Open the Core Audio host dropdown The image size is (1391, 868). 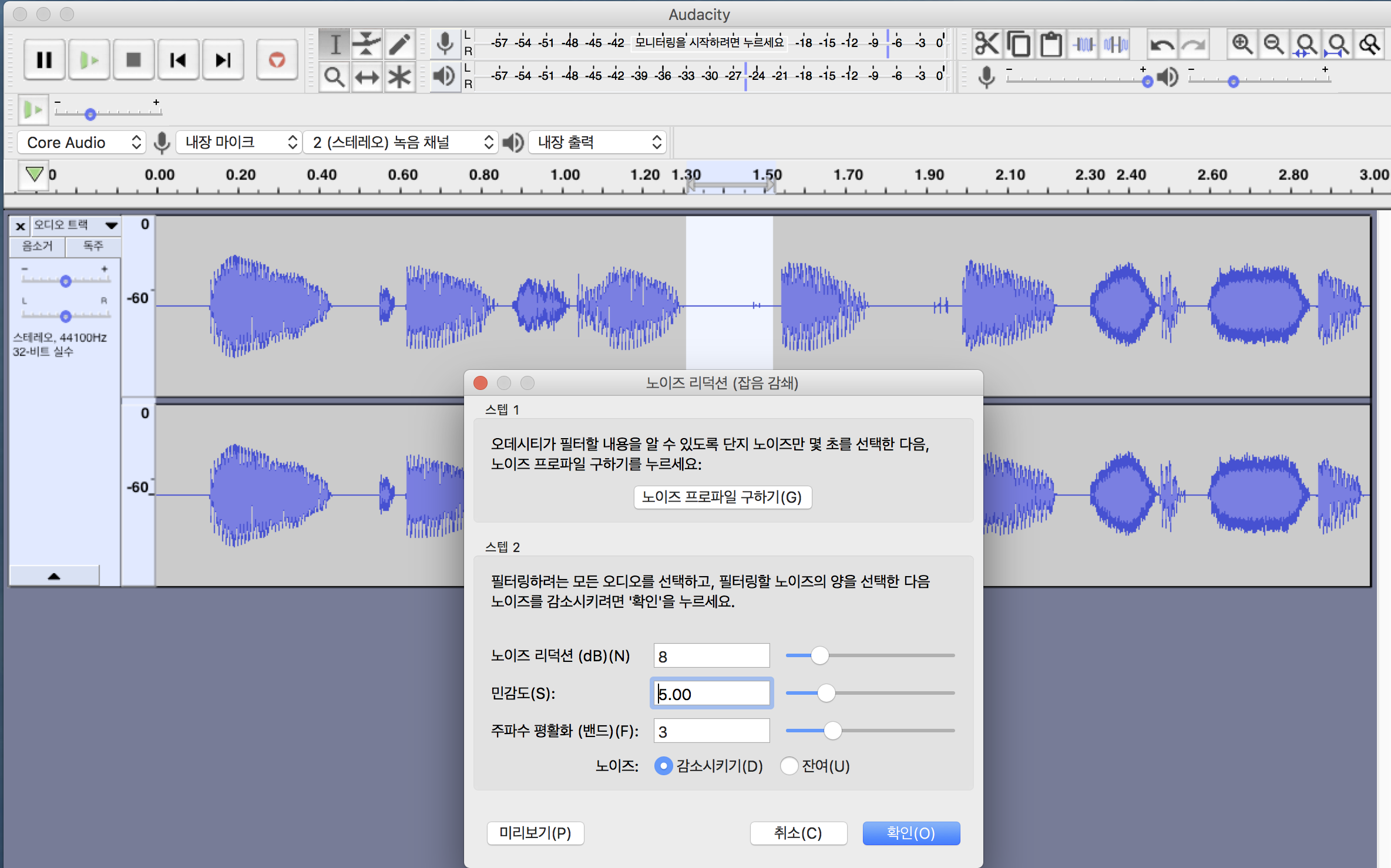[80, 142]
